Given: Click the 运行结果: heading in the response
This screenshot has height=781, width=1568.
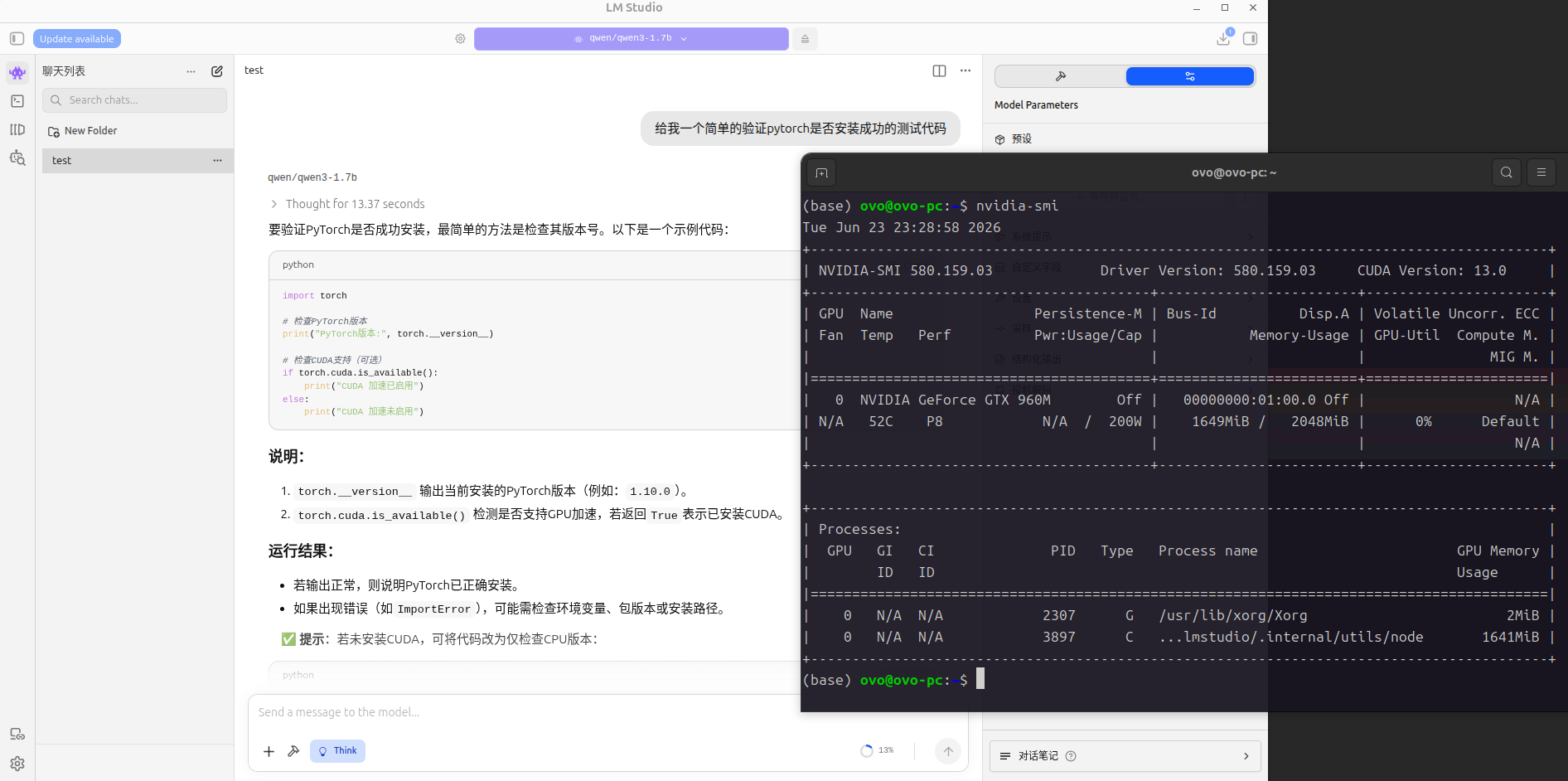Looking at the screenshot, I should pos(301,551).
